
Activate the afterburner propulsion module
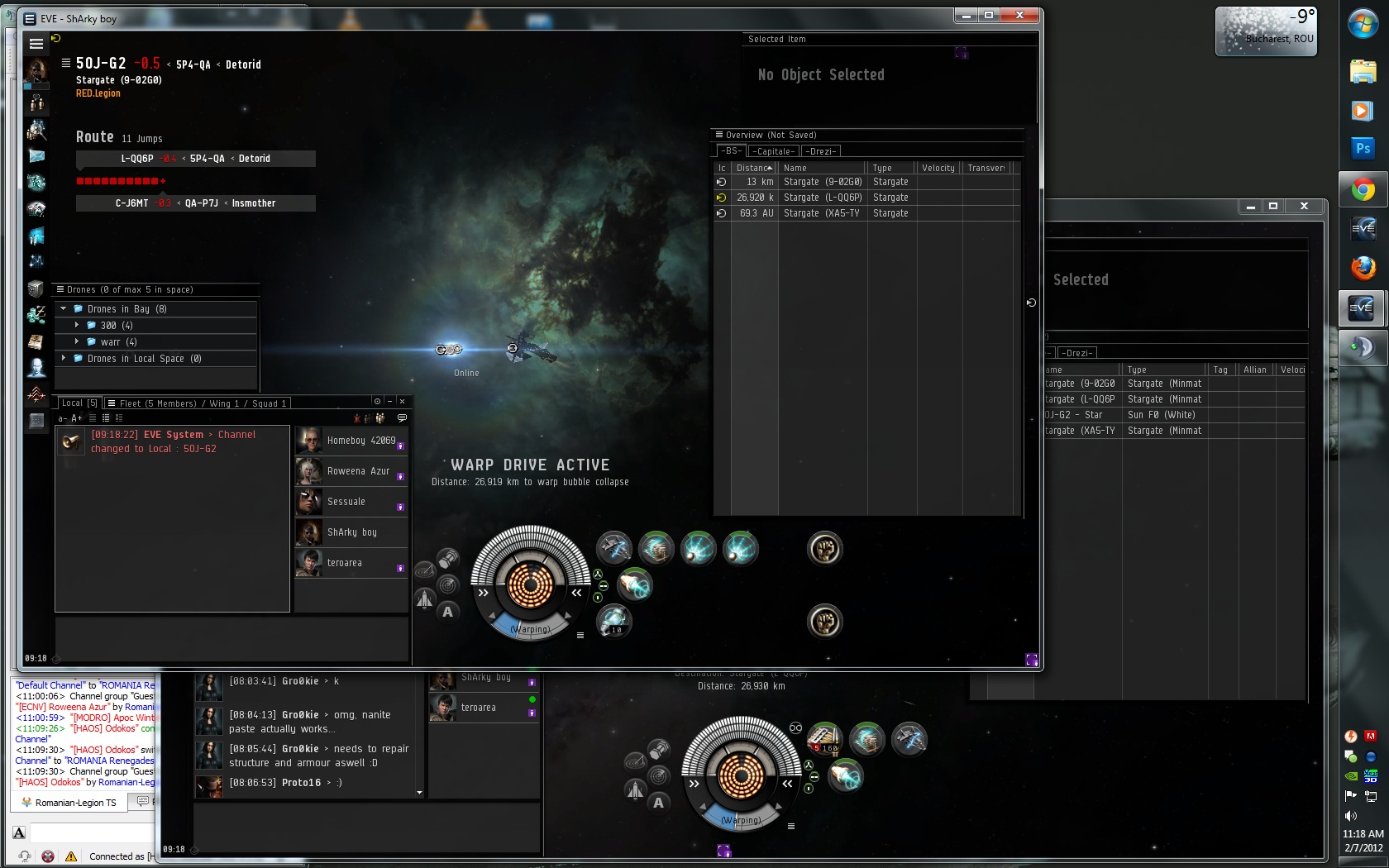pos(635,584)
